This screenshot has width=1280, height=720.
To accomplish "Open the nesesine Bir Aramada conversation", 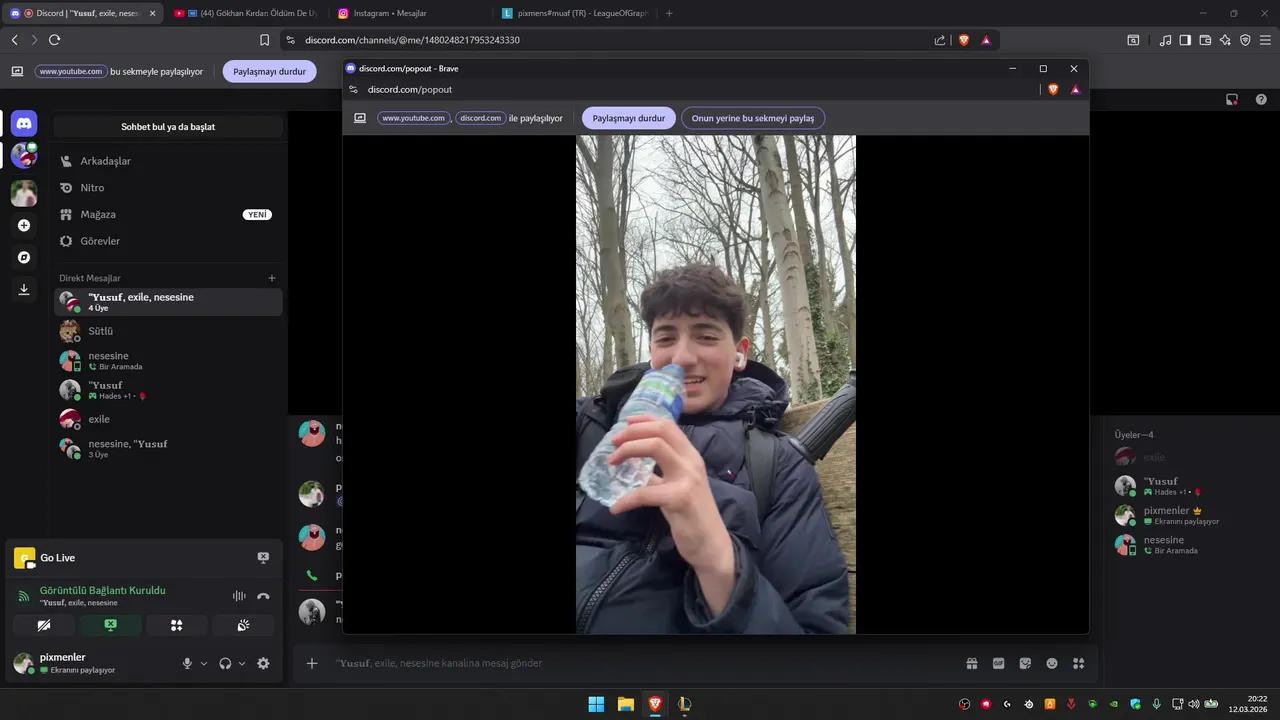I will (x=168, y=361).
